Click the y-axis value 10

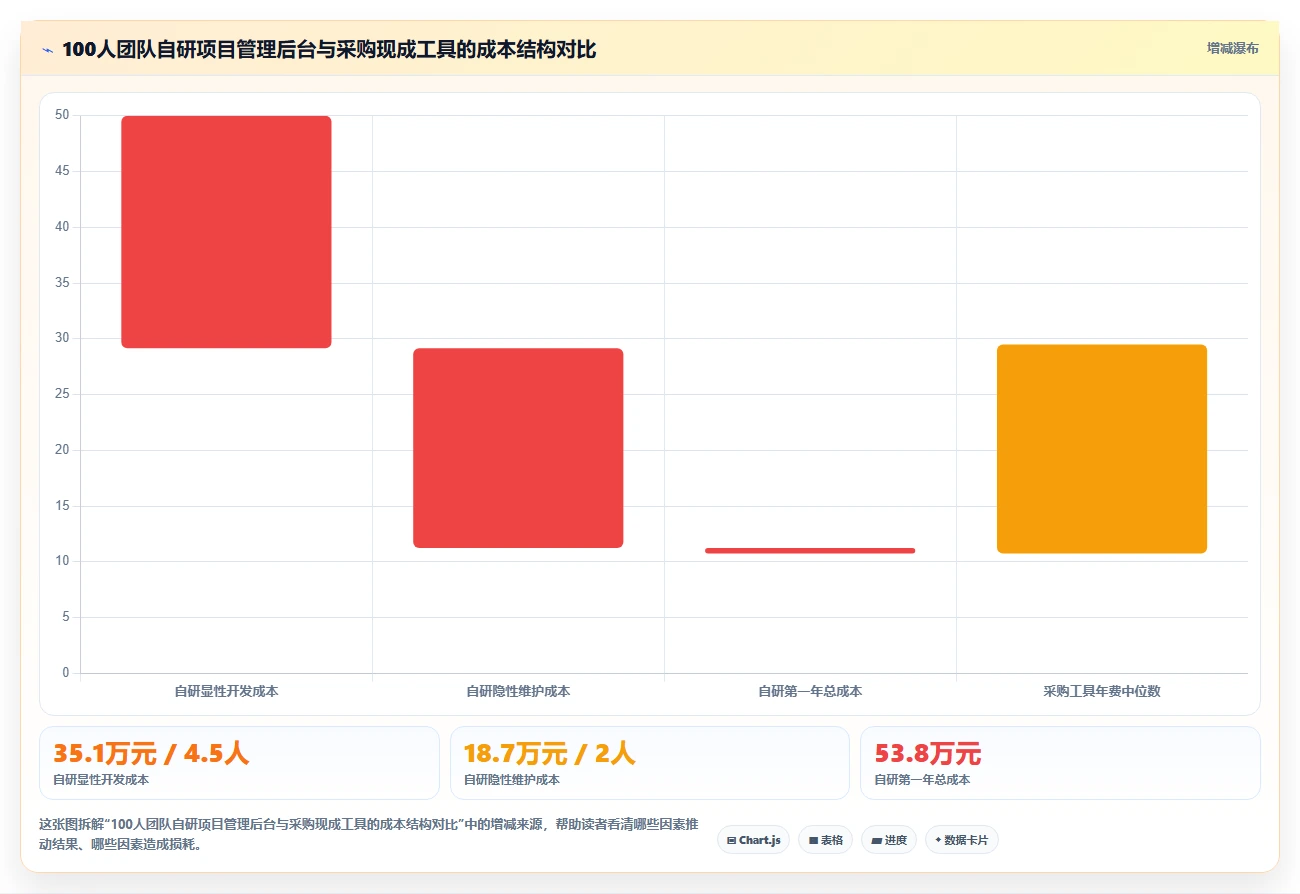coord(62,561)
